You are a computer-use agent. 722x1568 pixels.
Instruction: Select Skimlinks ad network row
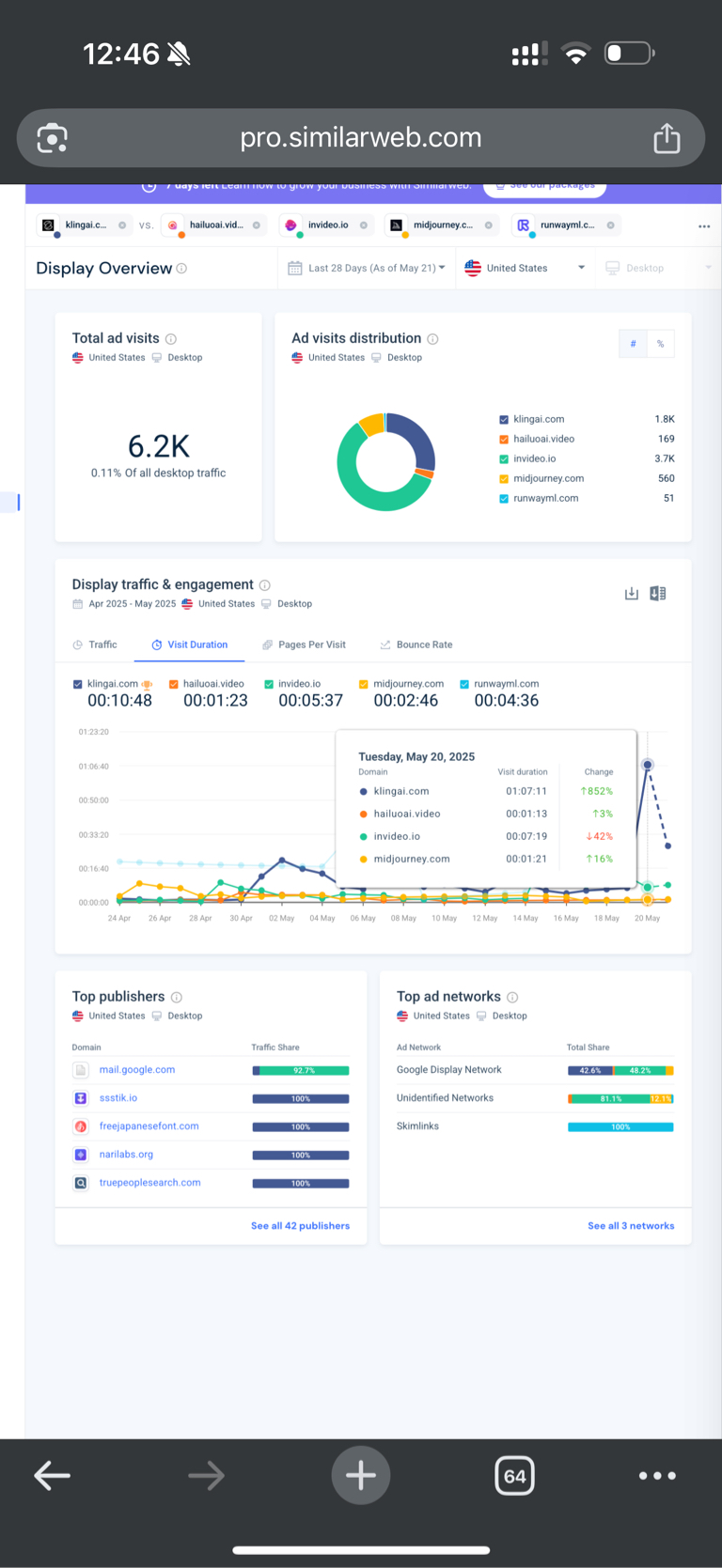(535, 1126)
